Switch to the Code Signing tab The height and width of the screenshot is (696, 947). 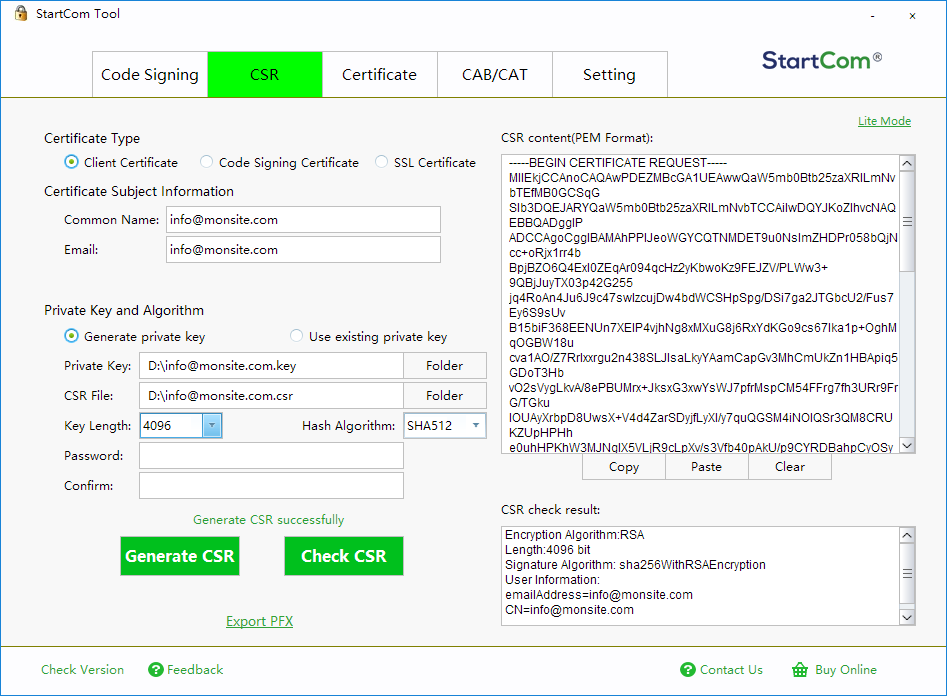[x=150, y=74]
